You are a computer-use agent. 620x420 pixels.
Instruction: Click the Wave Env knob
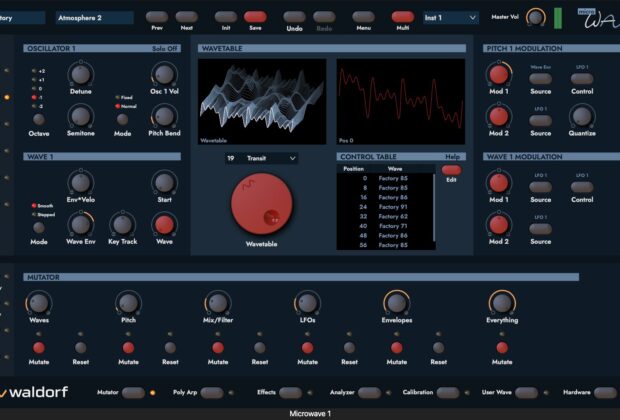click(x=81, y=225)
